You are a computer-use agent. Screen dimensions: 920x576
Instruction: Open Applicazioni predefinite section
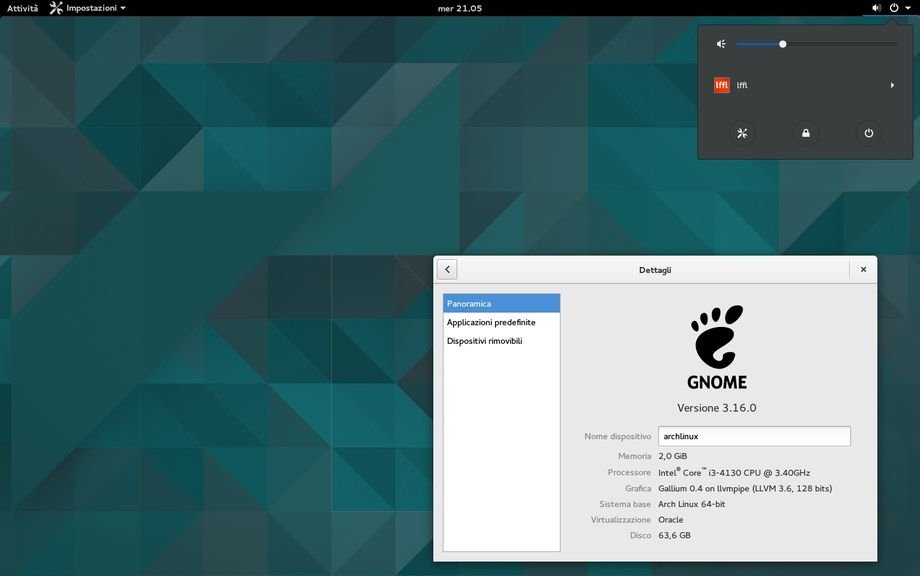[x=501, y=322]
